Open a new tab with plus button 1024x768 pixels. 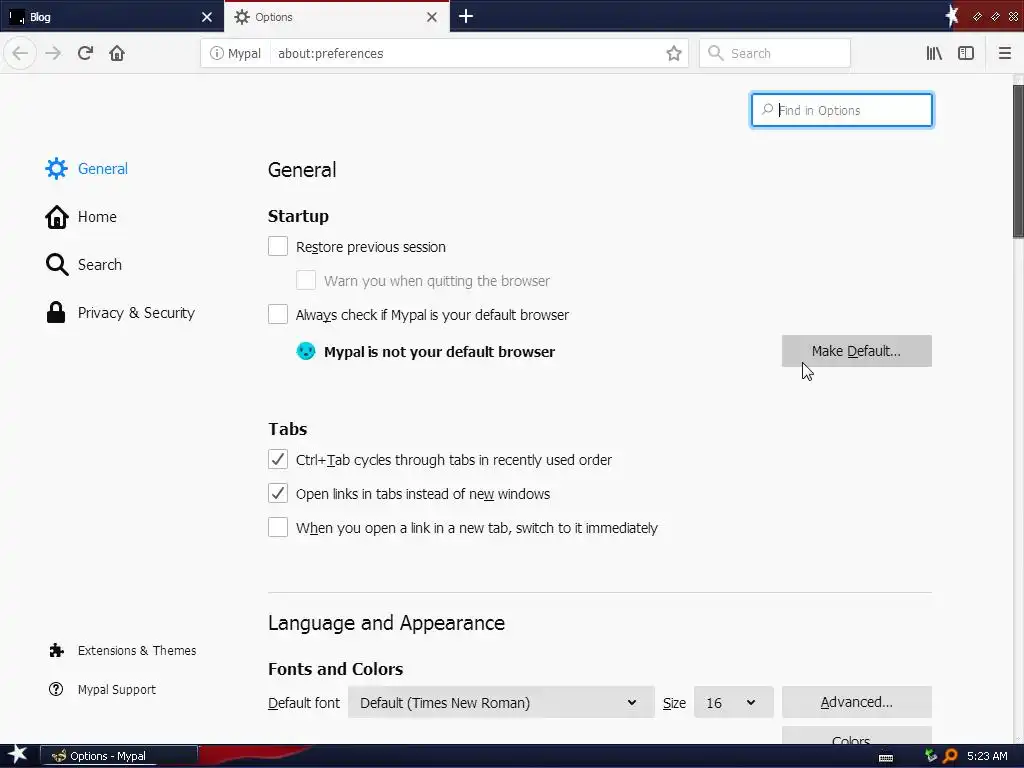tap(466, 16)
